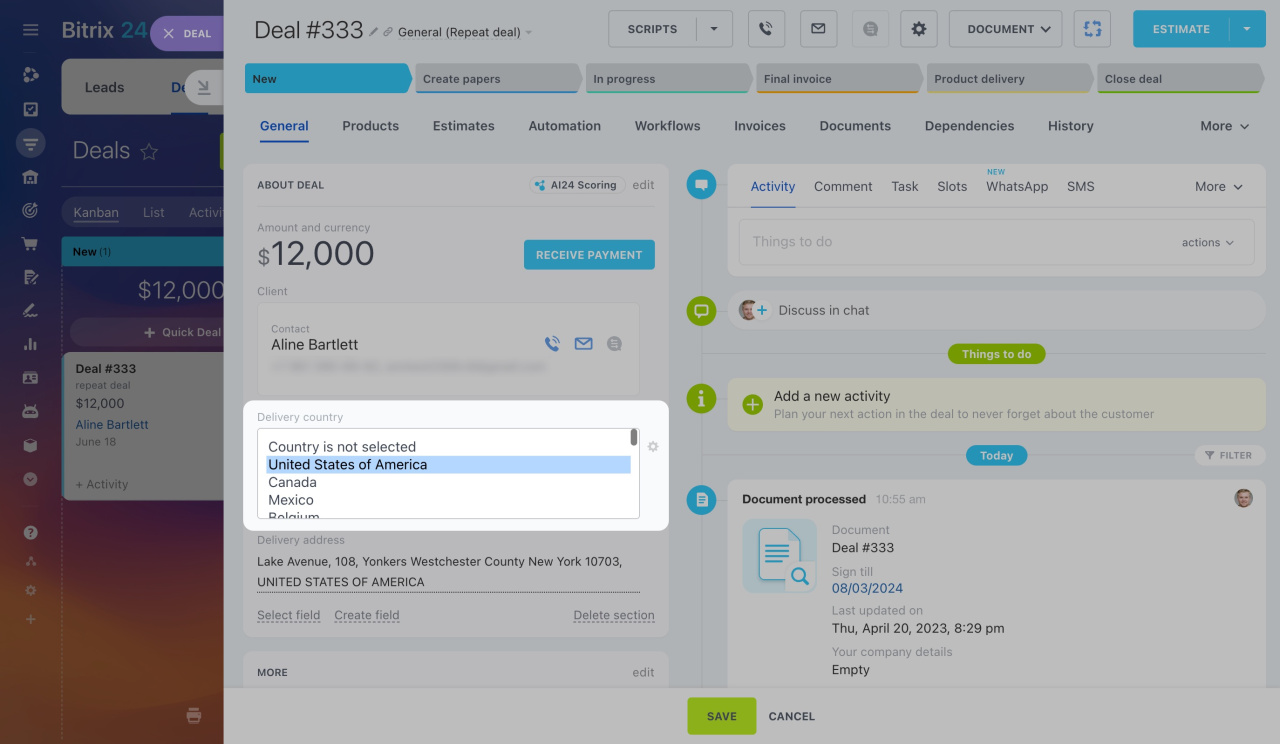
Task: Open the SCRIPTS dropdown arrow
Action: pos(714,29)
